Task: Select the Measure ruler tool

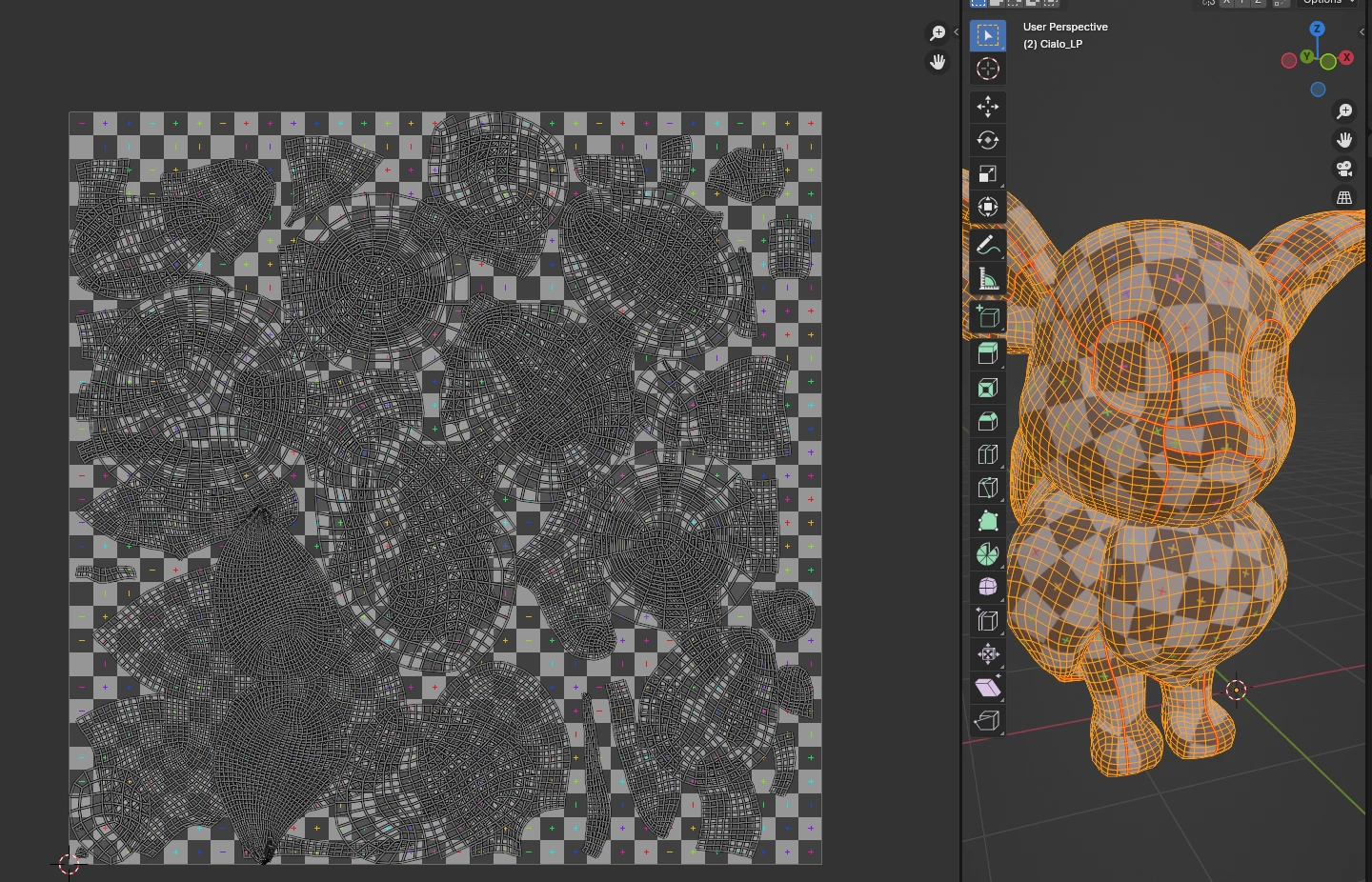Action: point(988,278)
